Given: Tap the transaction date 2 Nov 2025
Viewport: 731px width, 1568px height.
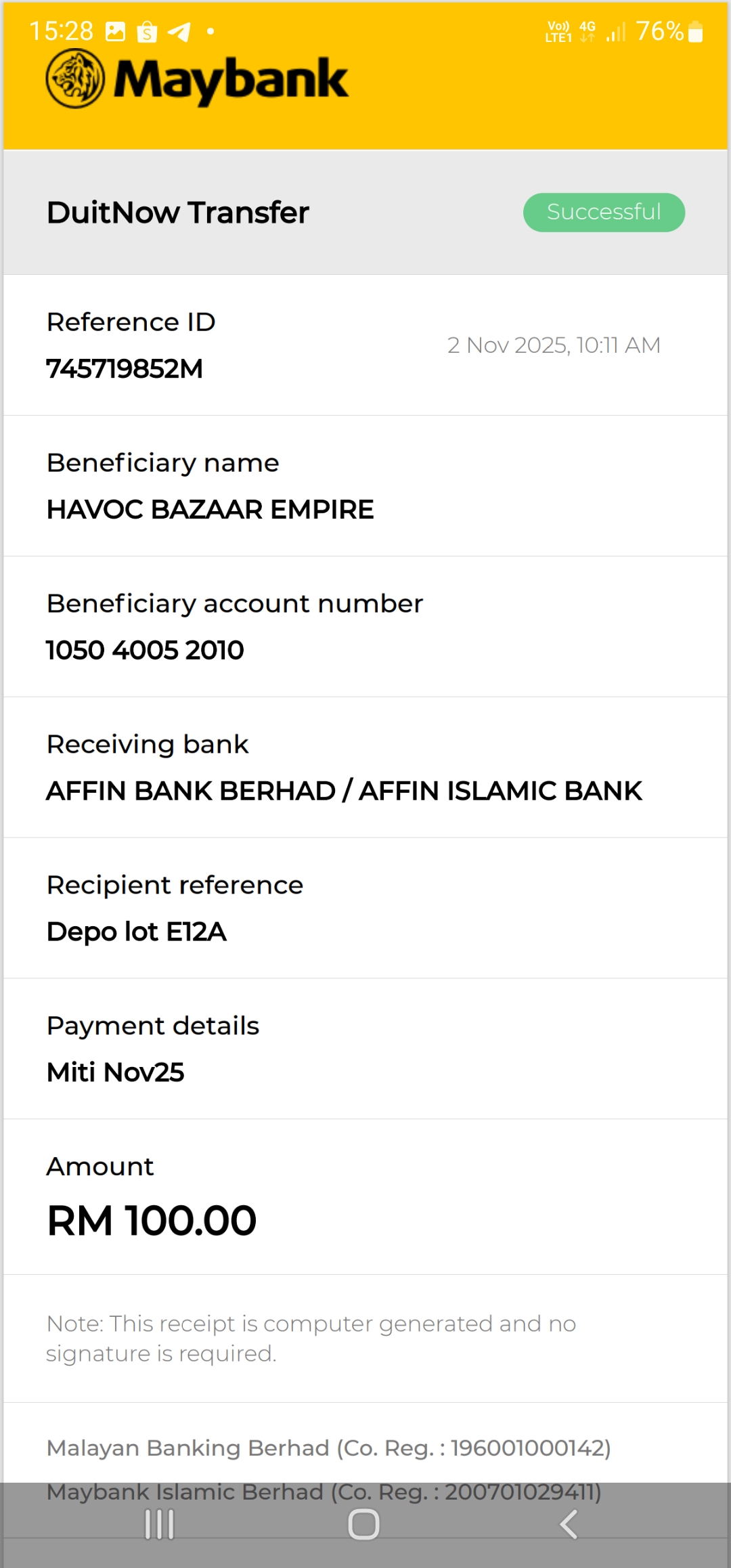Looking at the screenshot, I should (553, 345).
